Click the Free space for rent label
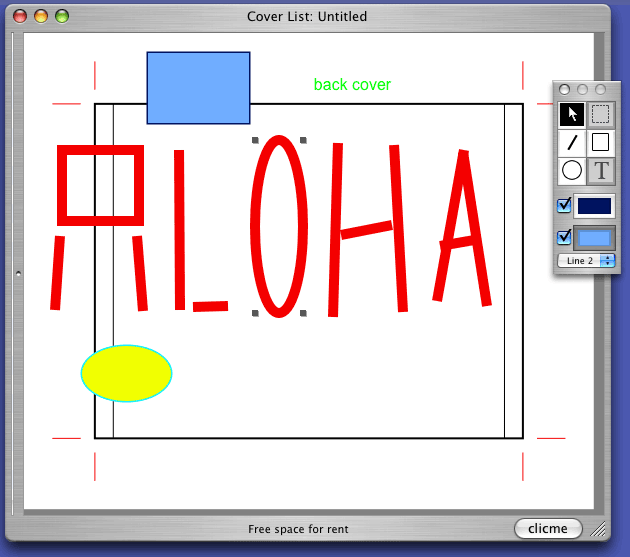The image size is (630, 557). tap(298, 529)
